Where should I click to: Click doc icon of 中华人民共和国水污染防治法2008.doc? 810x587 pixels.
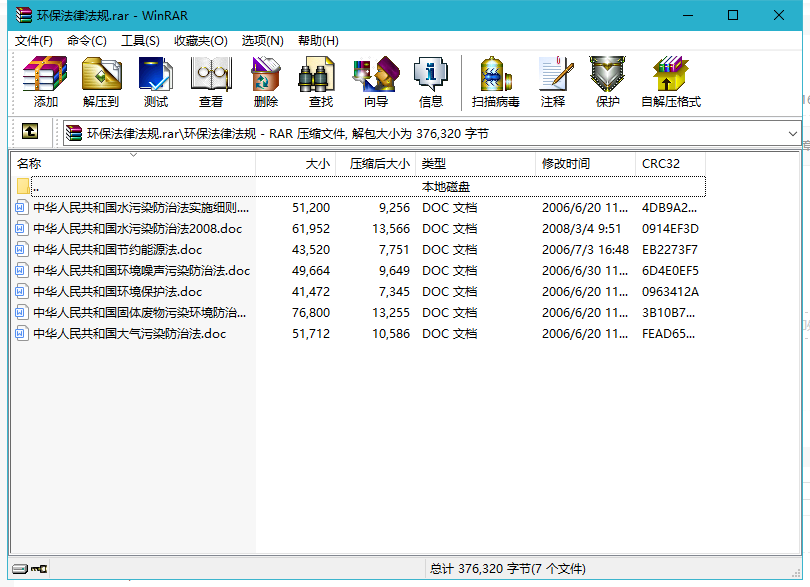(x=20, y=228)
